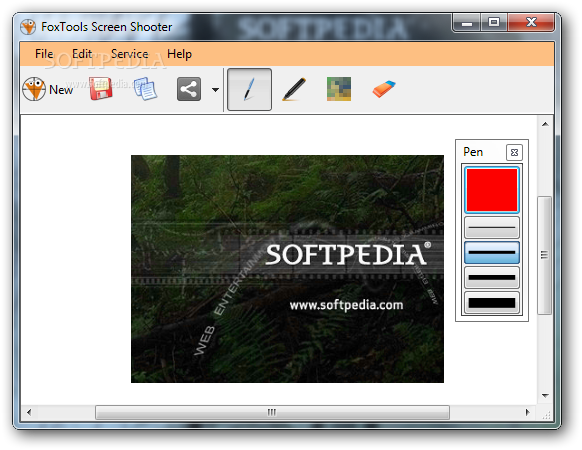Image resolution: width=582 pixels, height=450 pixels.
Task: Close the FoxTools Screen Shooter window
Action: pos(531,23)
